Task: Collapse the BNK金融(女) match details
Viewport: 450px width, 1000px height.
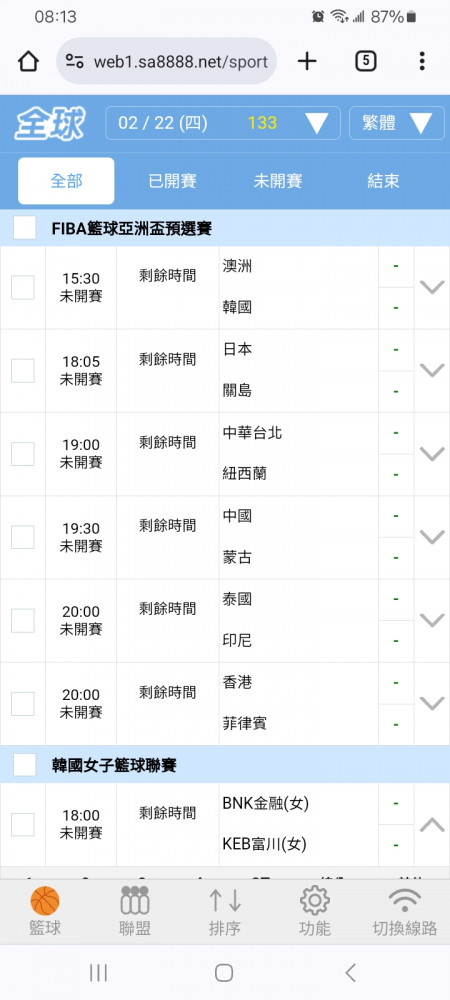Action: coord(432,825)
